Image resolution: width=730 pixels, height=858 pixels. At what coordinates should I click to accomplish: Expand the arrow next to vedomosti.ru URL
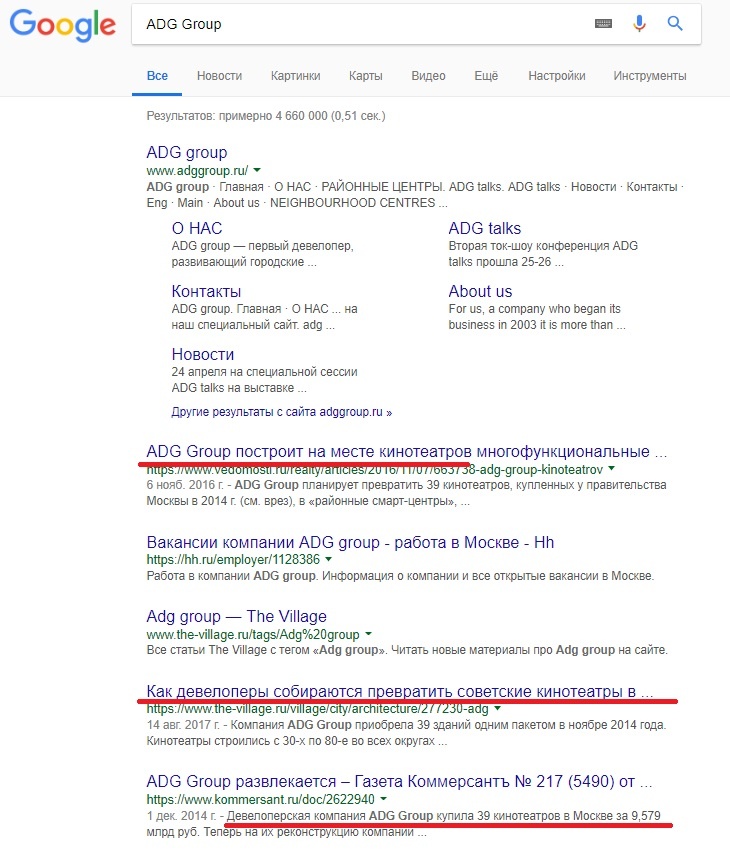tap(611, 469)
